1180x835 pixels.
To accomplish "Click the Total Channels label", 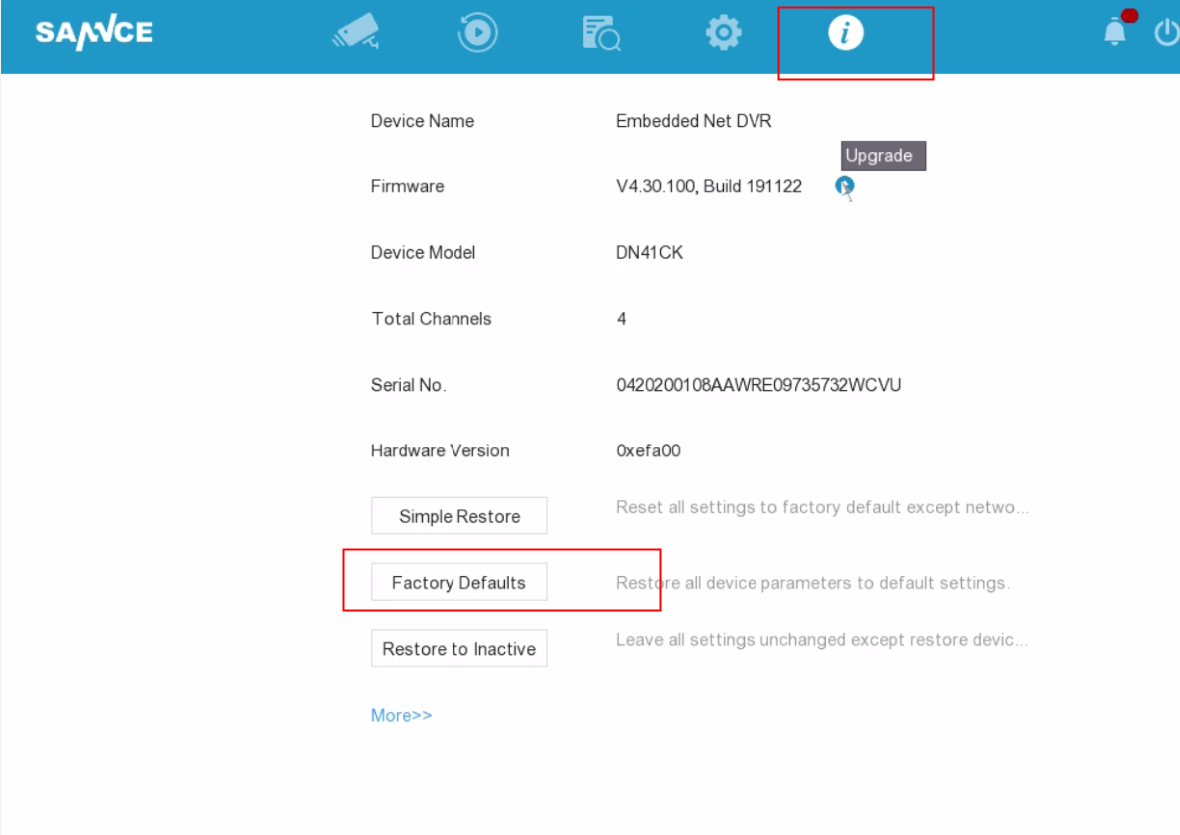I will pyautogui.click(x=431, y=319).
